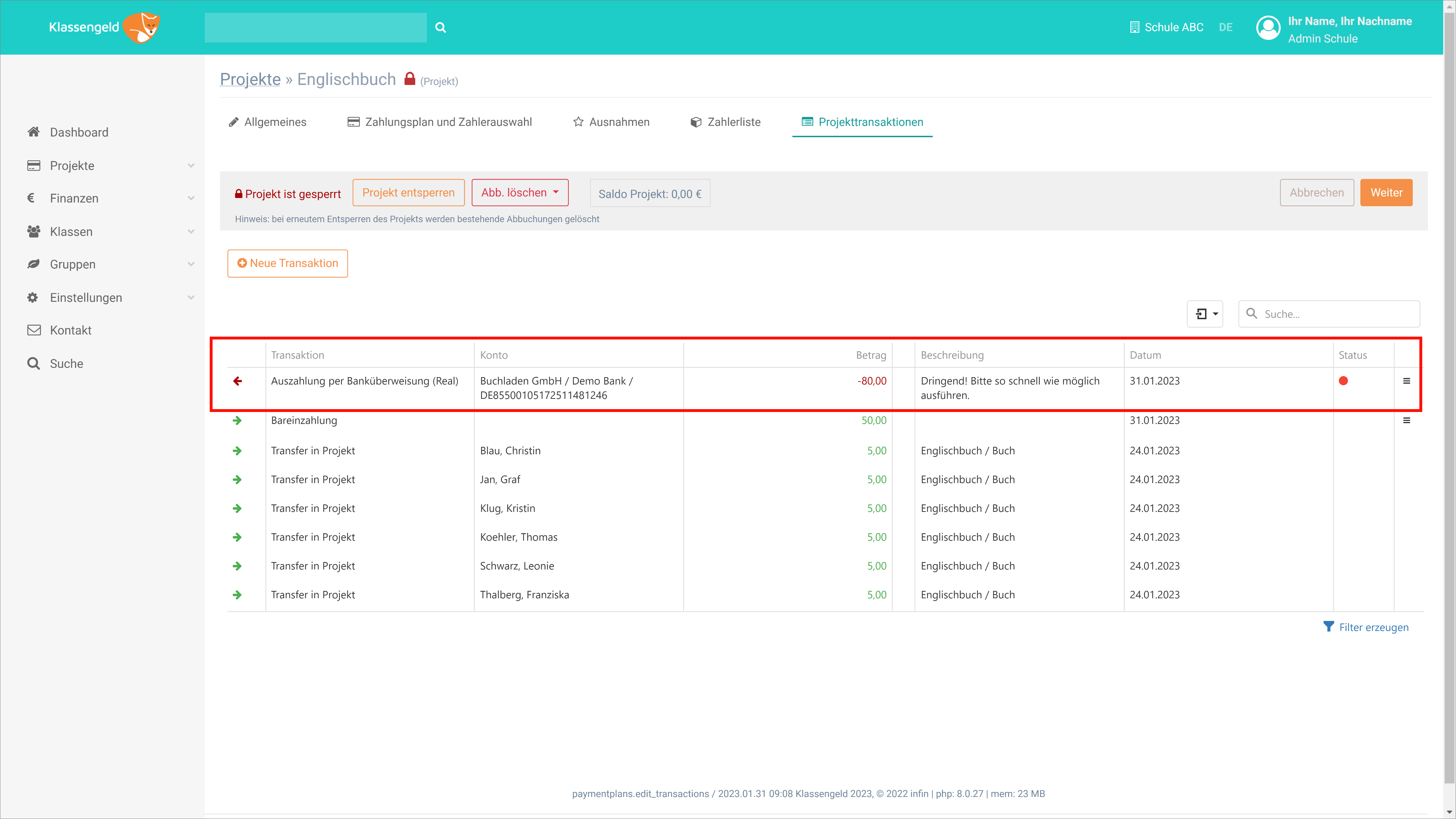The image size is (1456, 819).
Task: Switch to the Zahlerliste tab
Action: [x=725, y=122]
